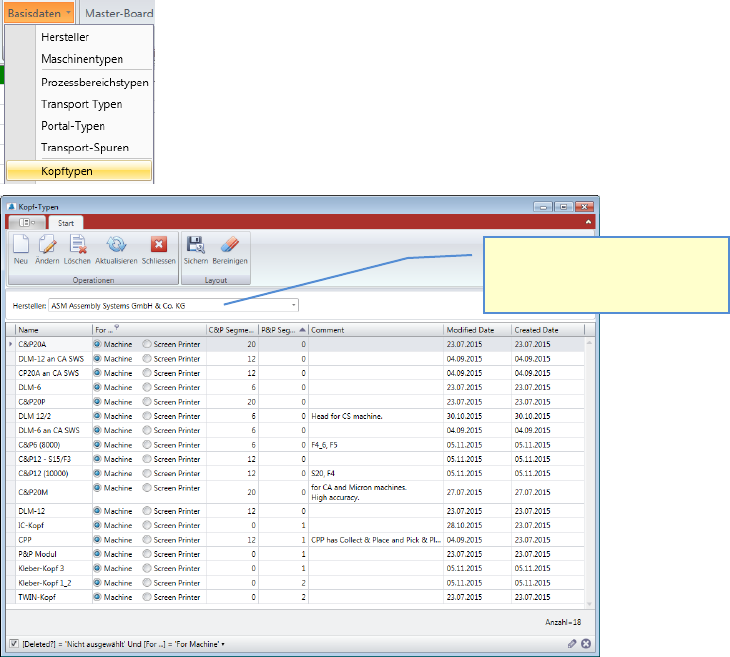
Task: Maximize the Kopf-Typen window
Action: pos(564,207)
